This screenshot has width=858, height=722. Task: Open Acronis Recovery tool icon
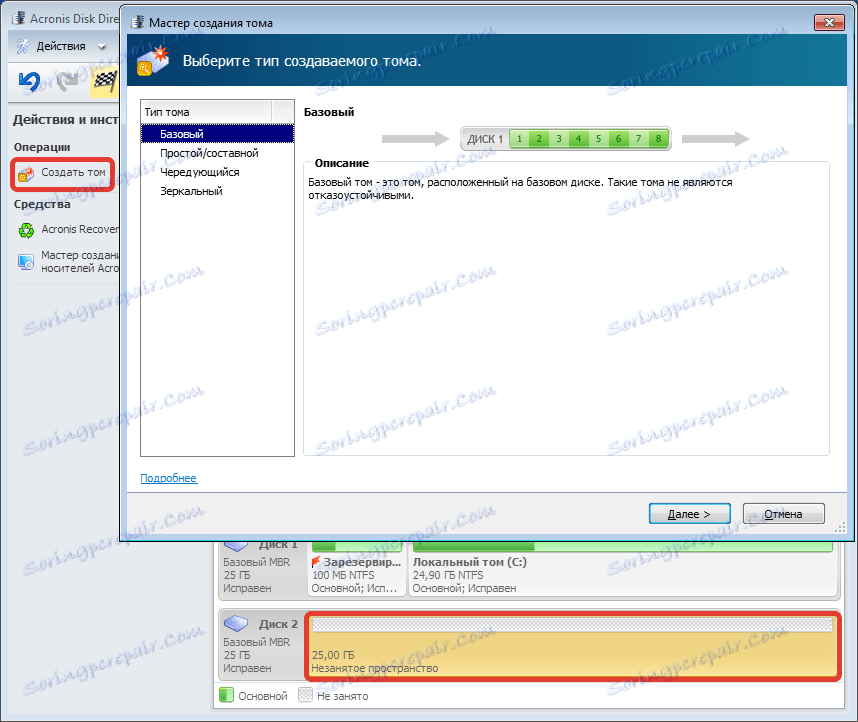point(26,230)
